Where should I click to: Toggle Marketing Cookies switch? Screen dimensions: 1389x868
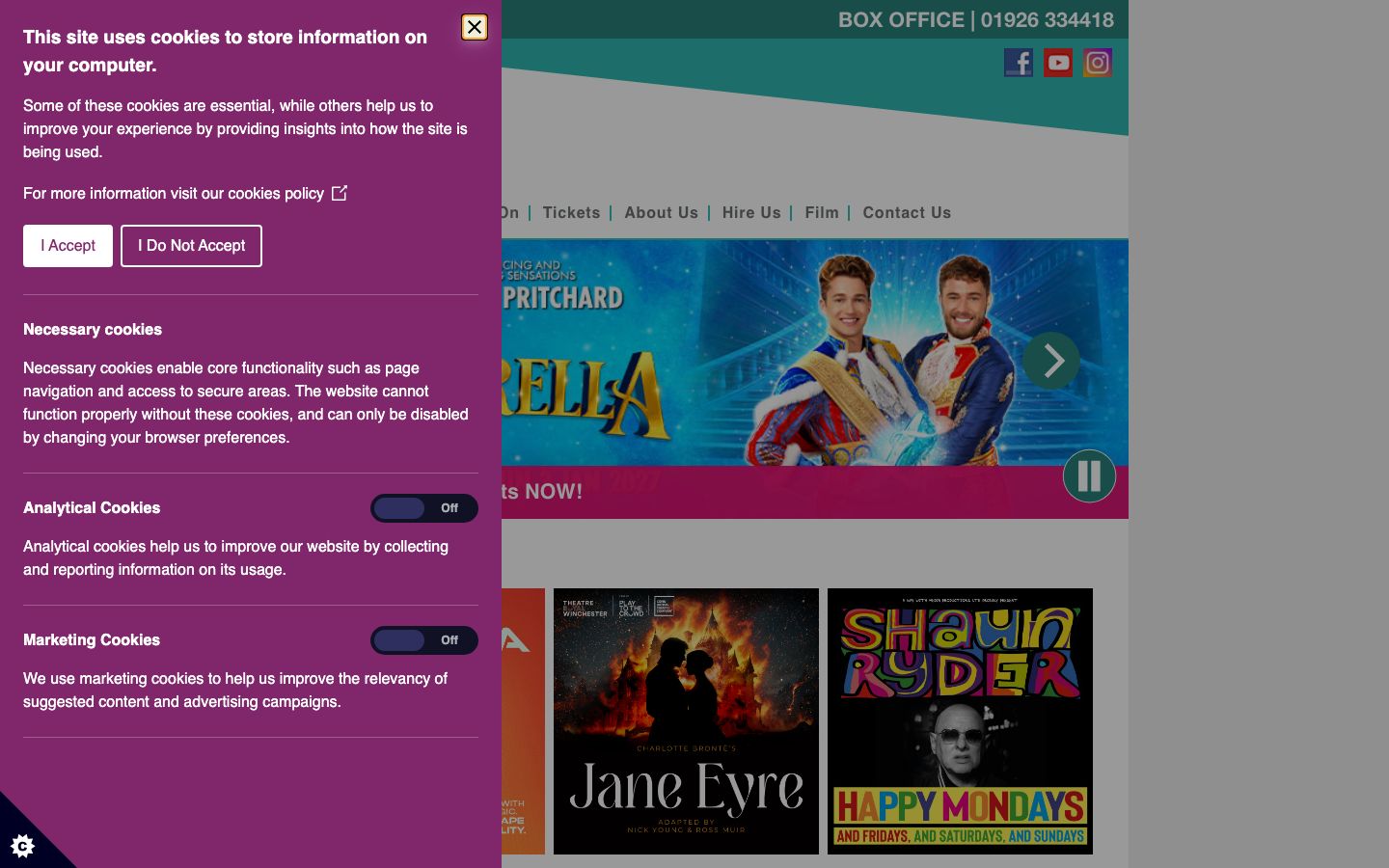[424, 640]
